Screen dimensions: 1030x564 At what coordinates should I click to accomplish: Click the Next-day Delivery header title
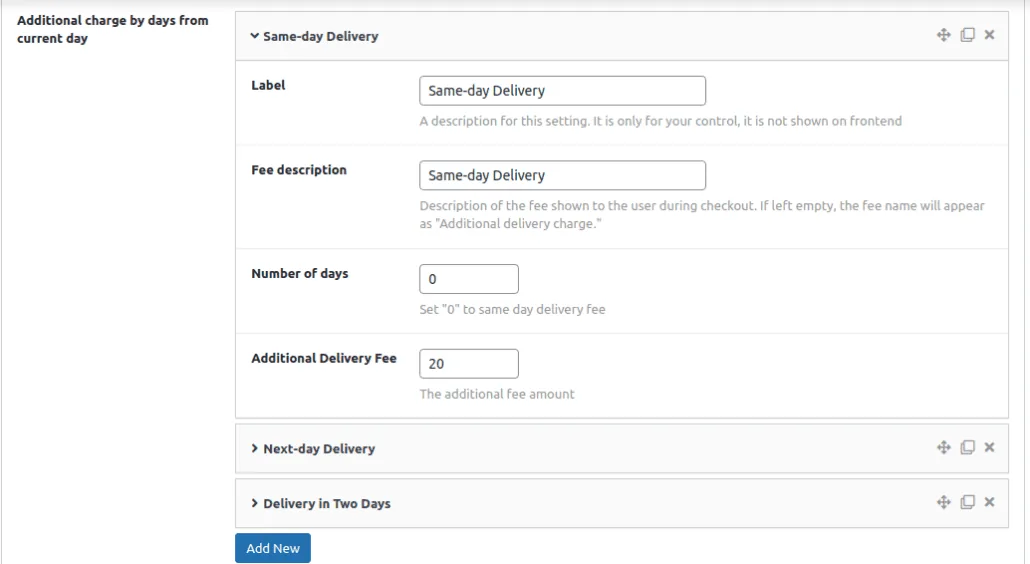[x=319, y=449]
